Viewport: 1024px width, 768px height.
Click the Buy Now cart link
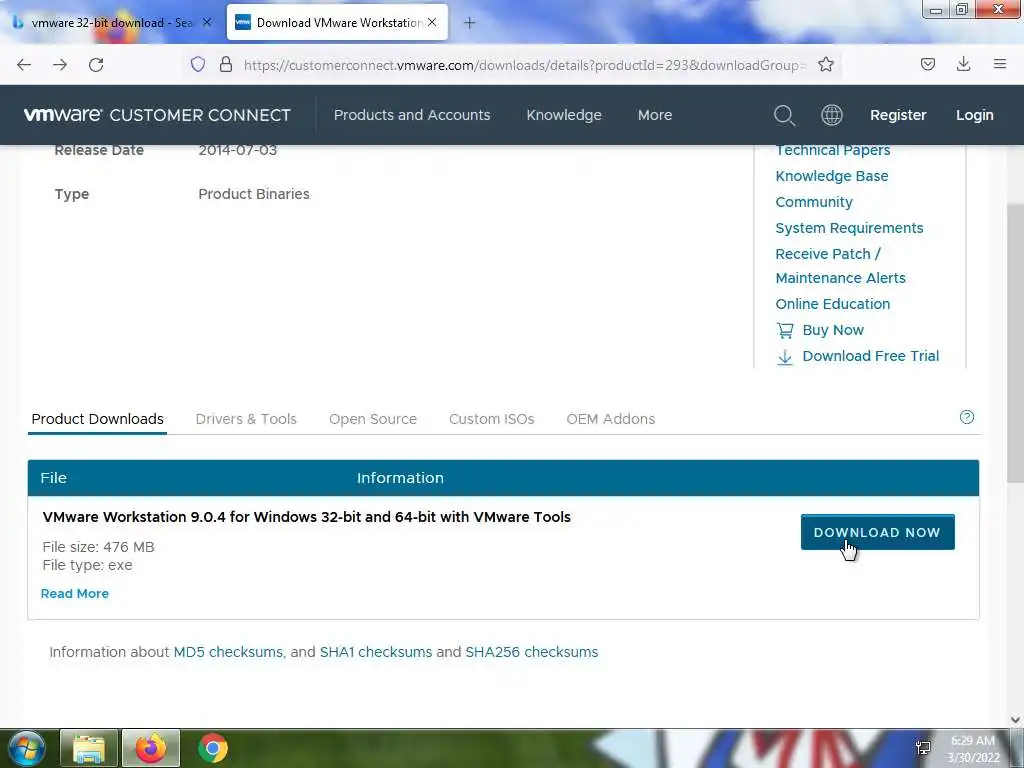[x=820, y=330]
